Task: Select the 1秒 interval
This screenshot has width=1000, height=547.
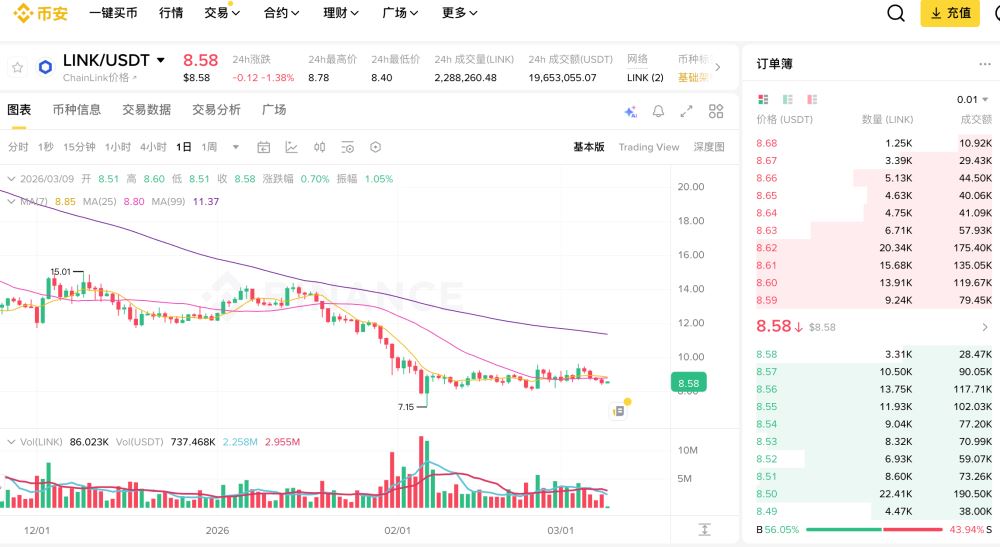Action: click(x=46, y=147)
